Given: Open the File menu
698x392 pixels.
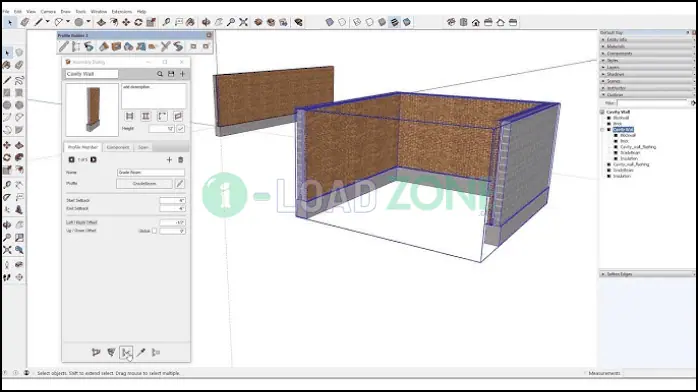Looking at the screenshot, I should (6, 12).
